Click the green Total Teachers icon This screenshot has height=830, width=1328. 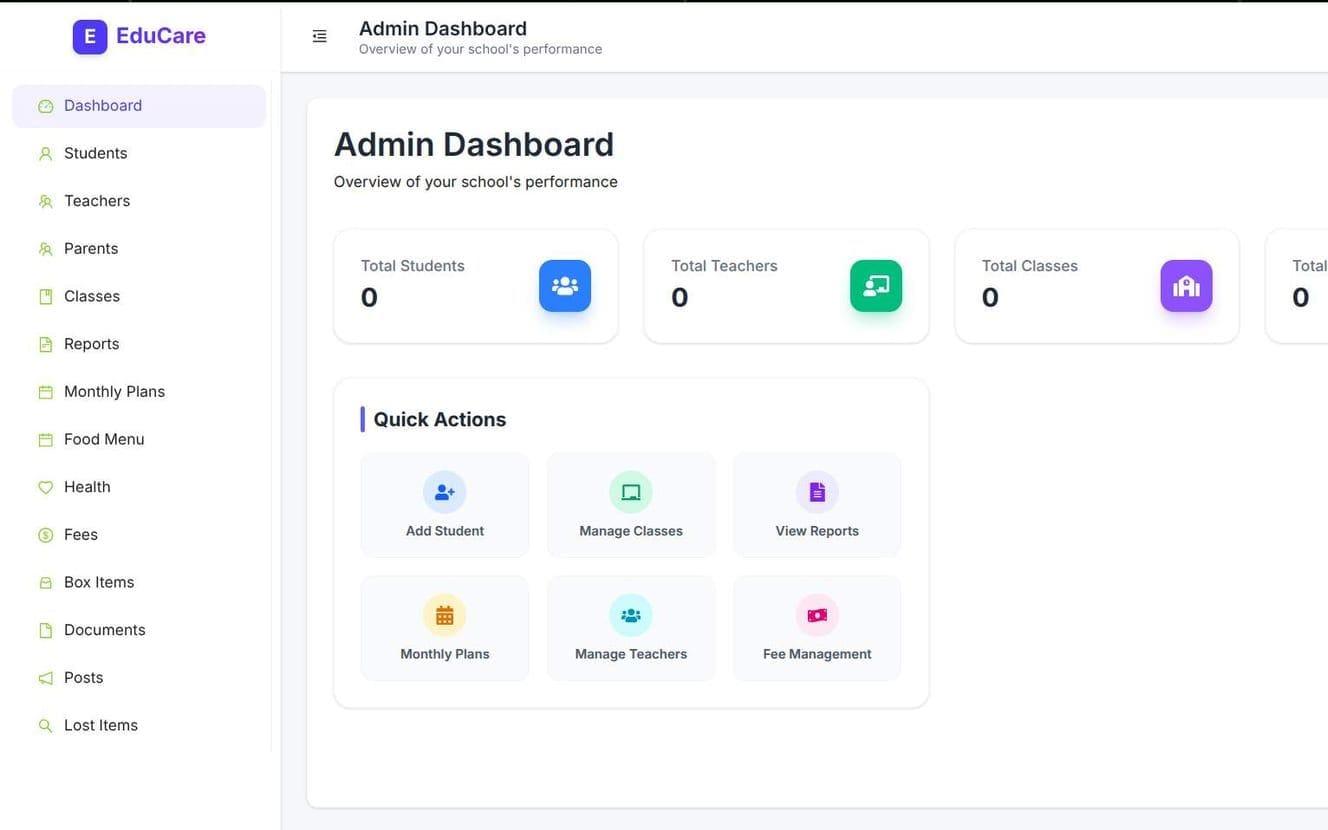pyautogui.click(x=876, y=286)
